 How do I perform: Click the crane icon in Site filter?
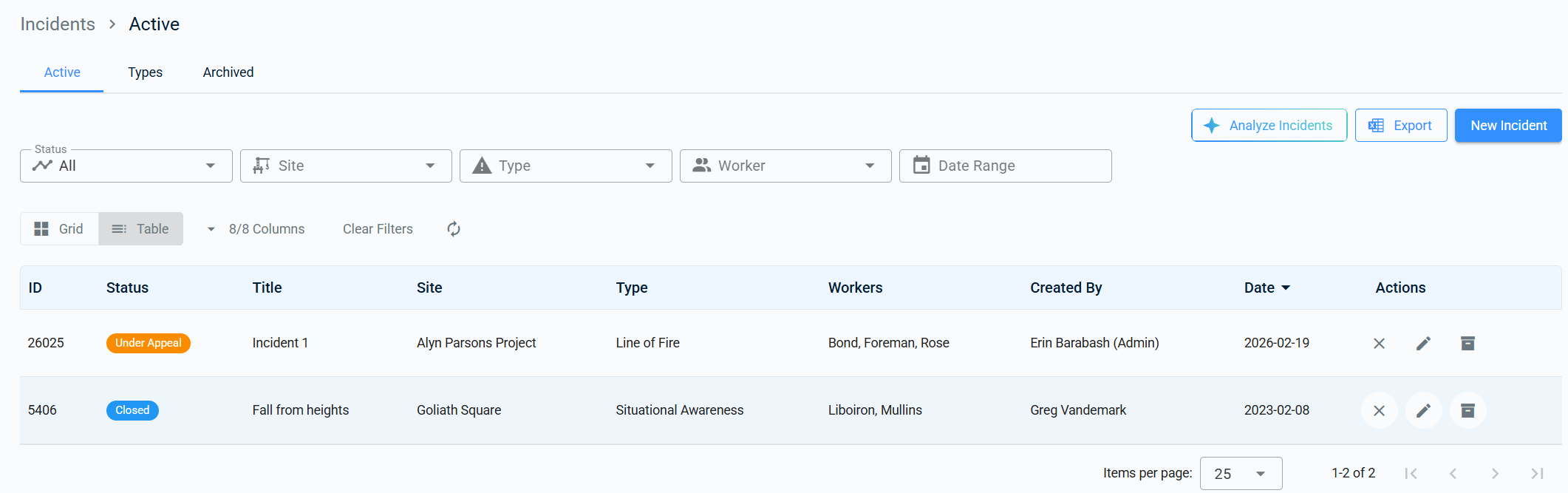coord(261,166)
